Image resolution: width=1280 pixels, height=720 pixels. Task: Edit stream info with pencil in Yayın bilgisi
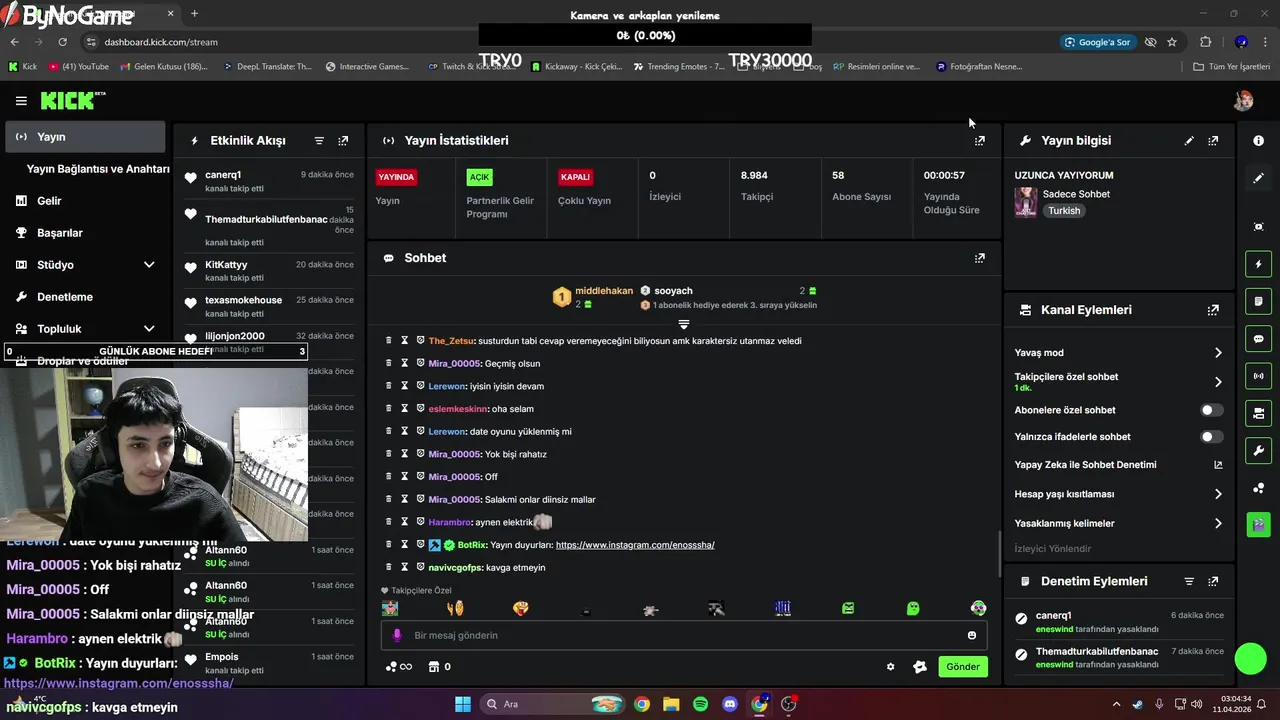tap(1189, 141)
